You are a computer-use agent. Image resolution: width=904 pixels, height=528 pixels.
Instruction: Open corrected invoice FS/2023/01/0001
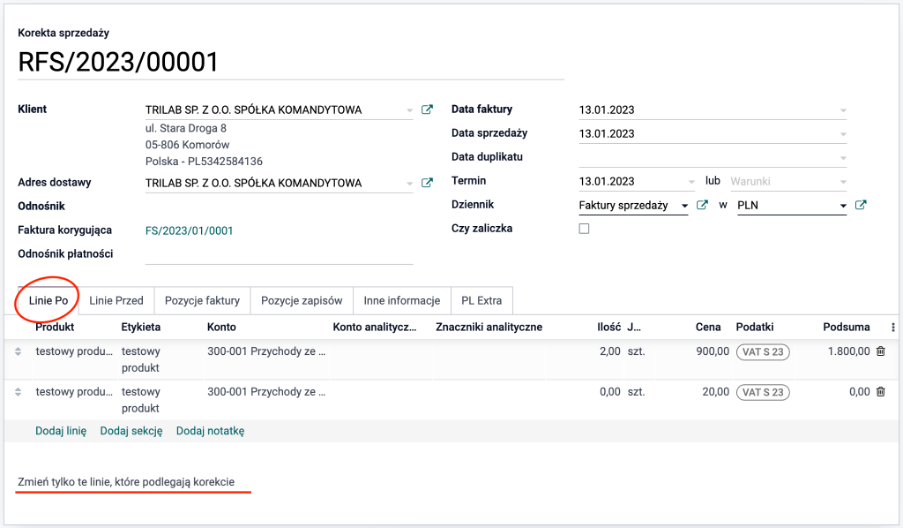tap(189, 231)
